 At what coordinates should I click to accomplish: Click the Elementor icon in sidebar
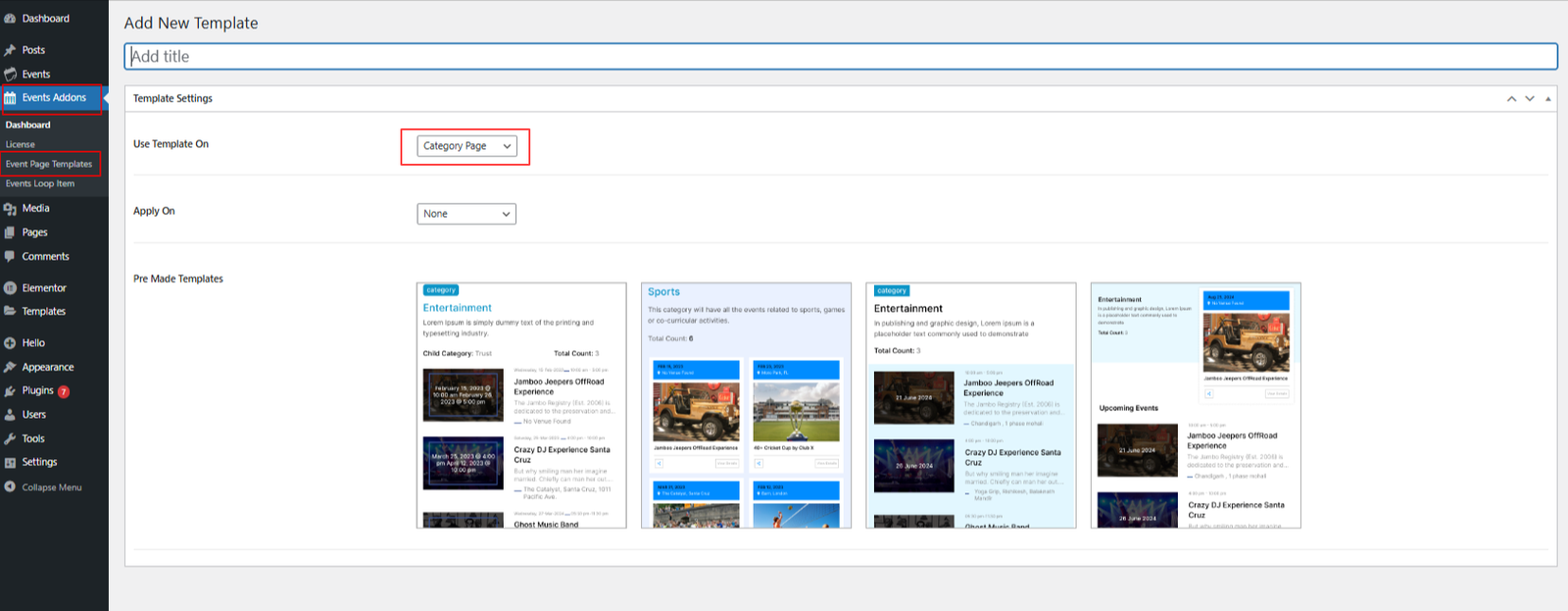pyautogui.click(x=10, y=288)
